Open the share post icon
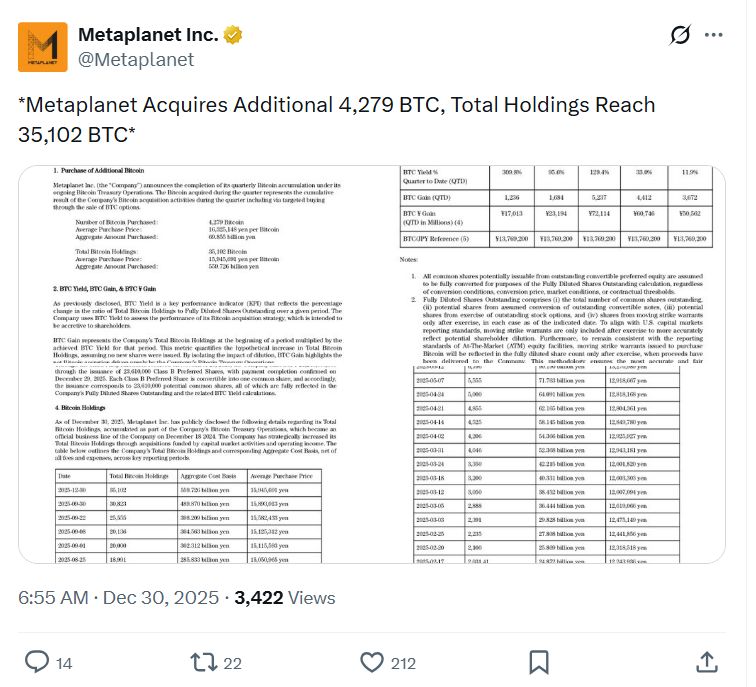 coord(705,661)
